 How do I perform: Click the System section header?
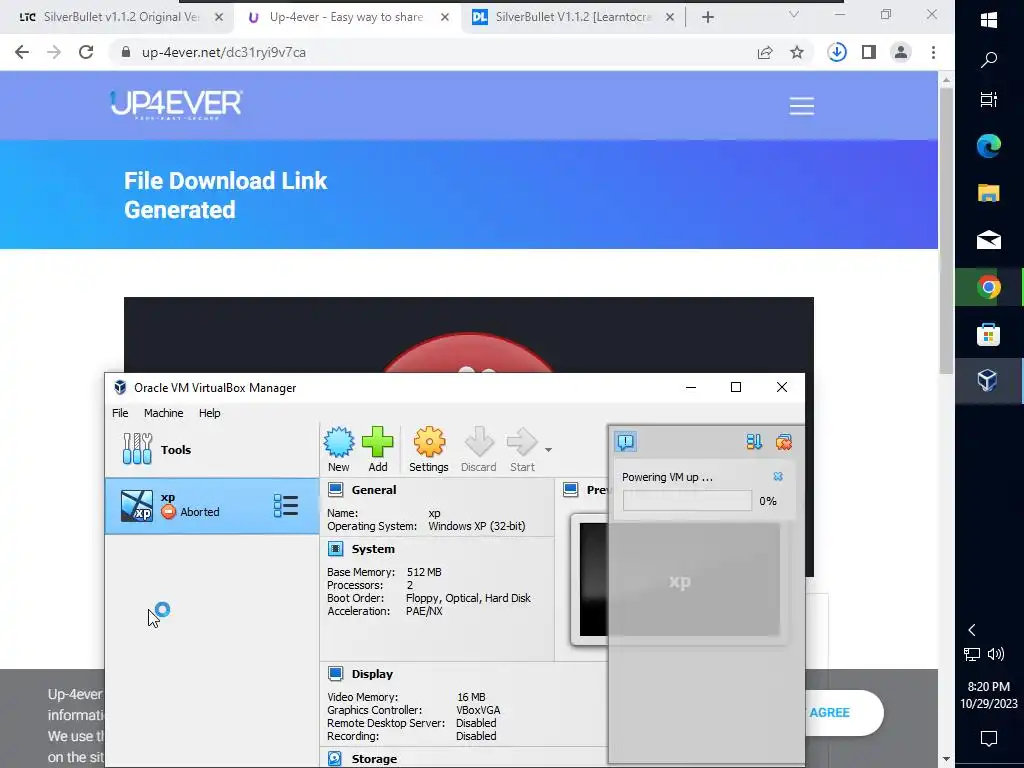click(x=373, y=549)
